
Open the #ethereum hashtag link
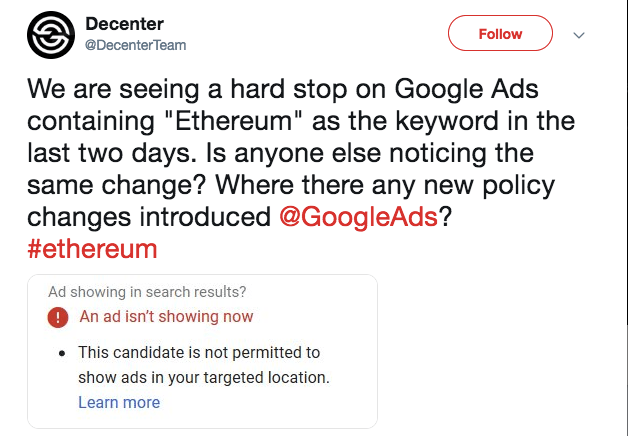[92, 249]
